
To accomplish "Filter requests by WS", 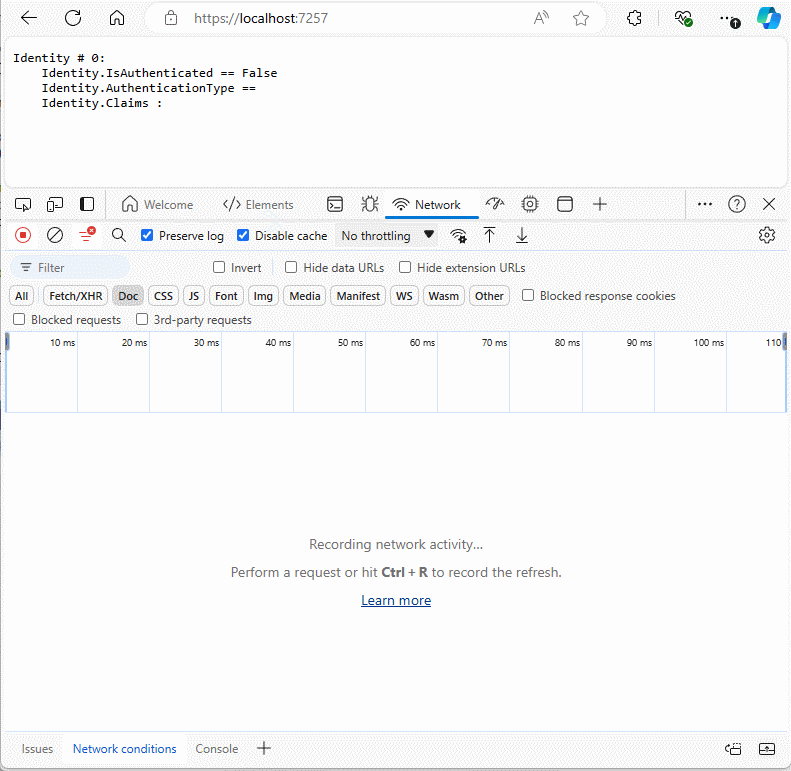I will coord(404,296).
